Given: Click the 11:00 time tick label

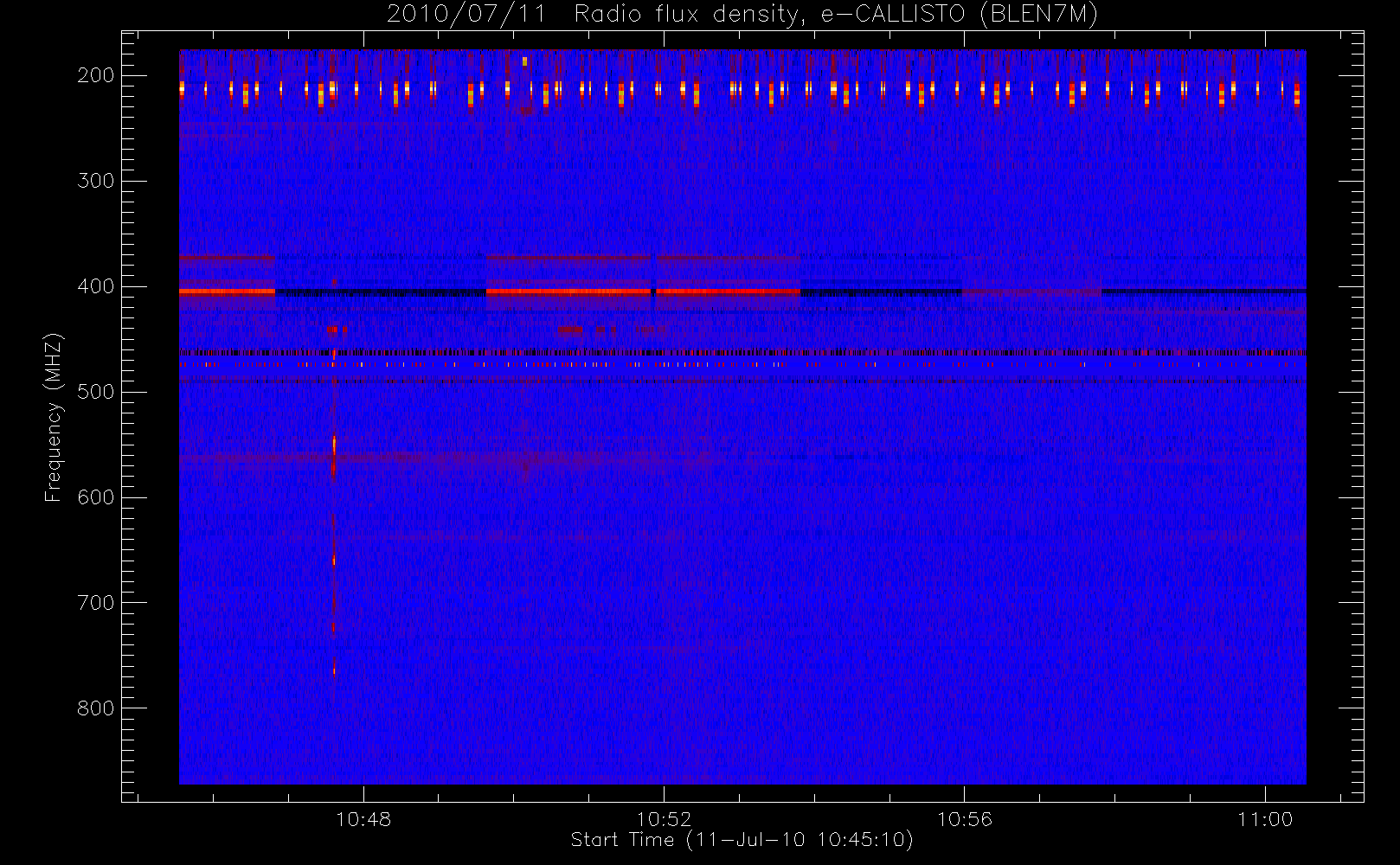Looking at the screenshot, I should pyautogui.click(x=1265, y=819).
